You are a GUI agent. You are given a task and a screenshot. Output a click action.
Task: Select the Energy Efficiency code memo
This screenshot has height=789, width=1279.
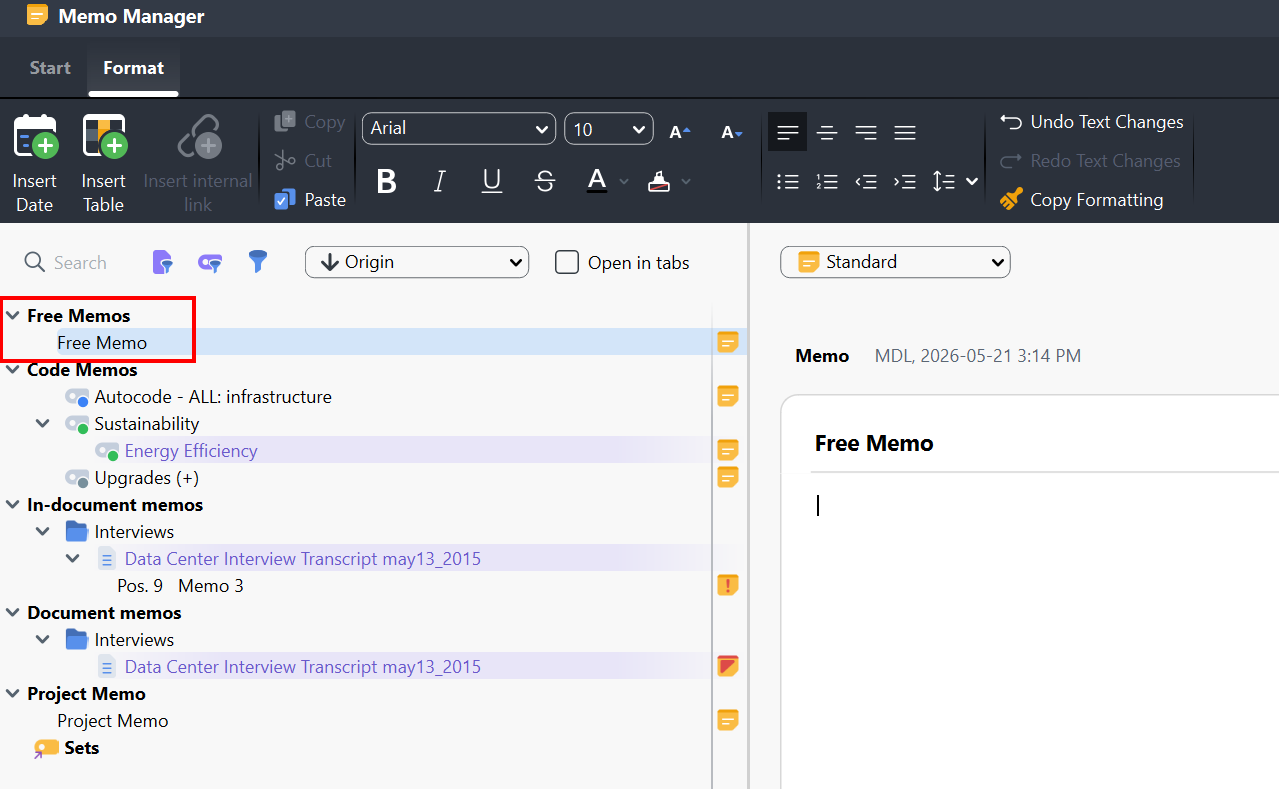coord(191,451)
